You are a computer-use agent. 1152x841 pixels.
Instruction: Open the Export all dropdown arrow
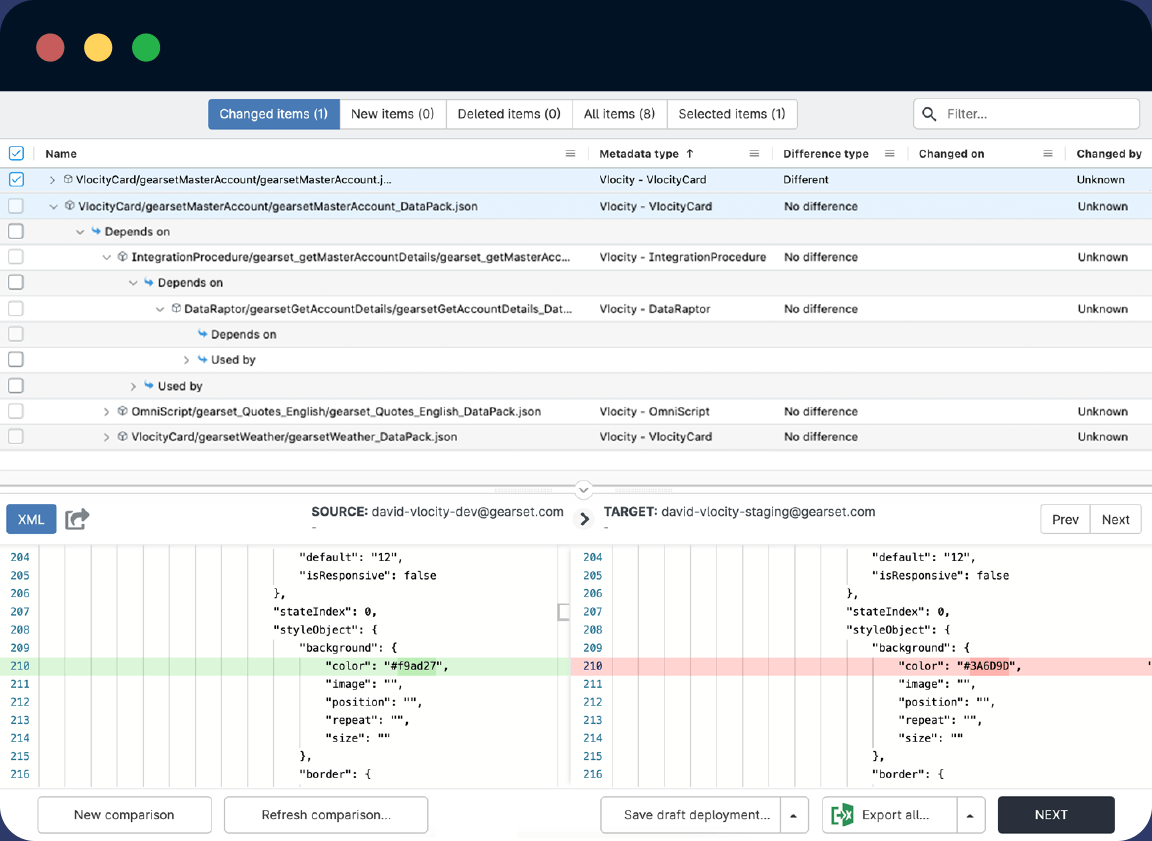tap(970, 815)
